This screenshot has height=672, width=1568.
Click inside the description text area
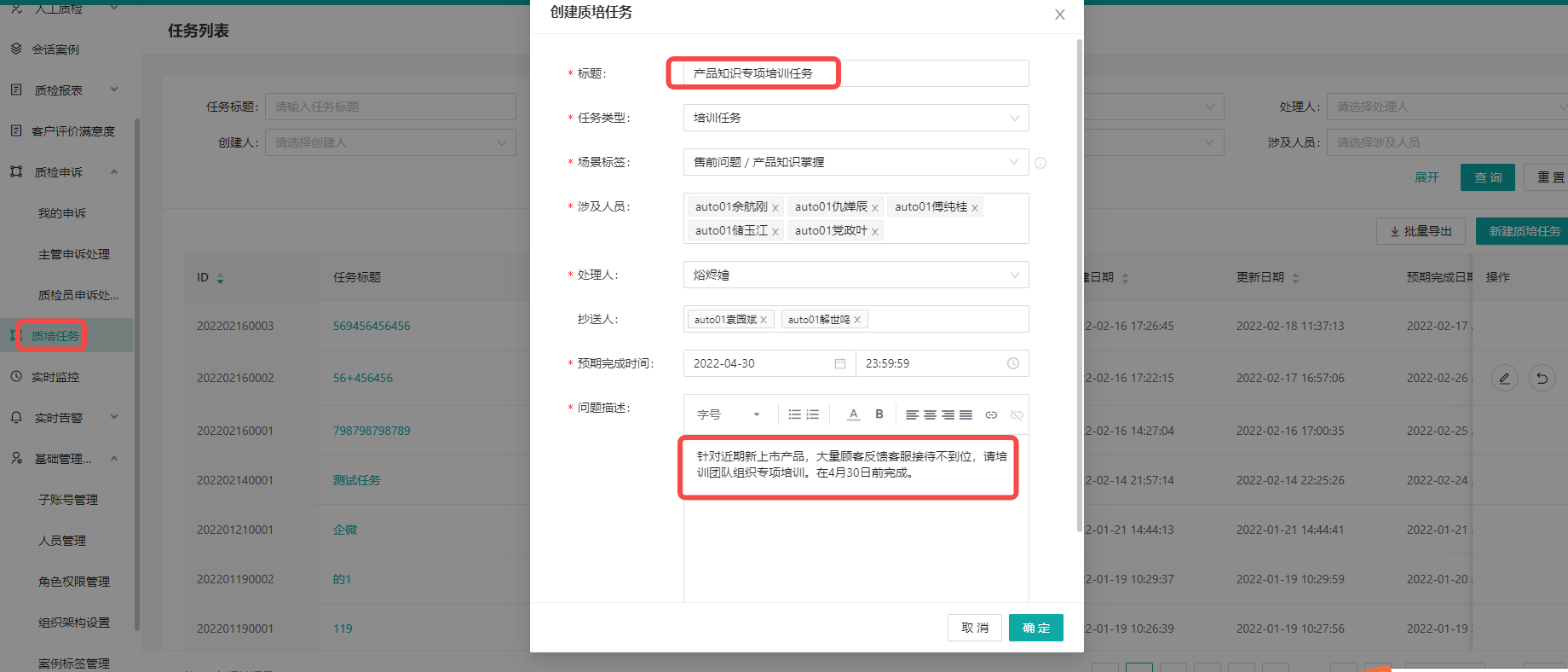[856, 518]
